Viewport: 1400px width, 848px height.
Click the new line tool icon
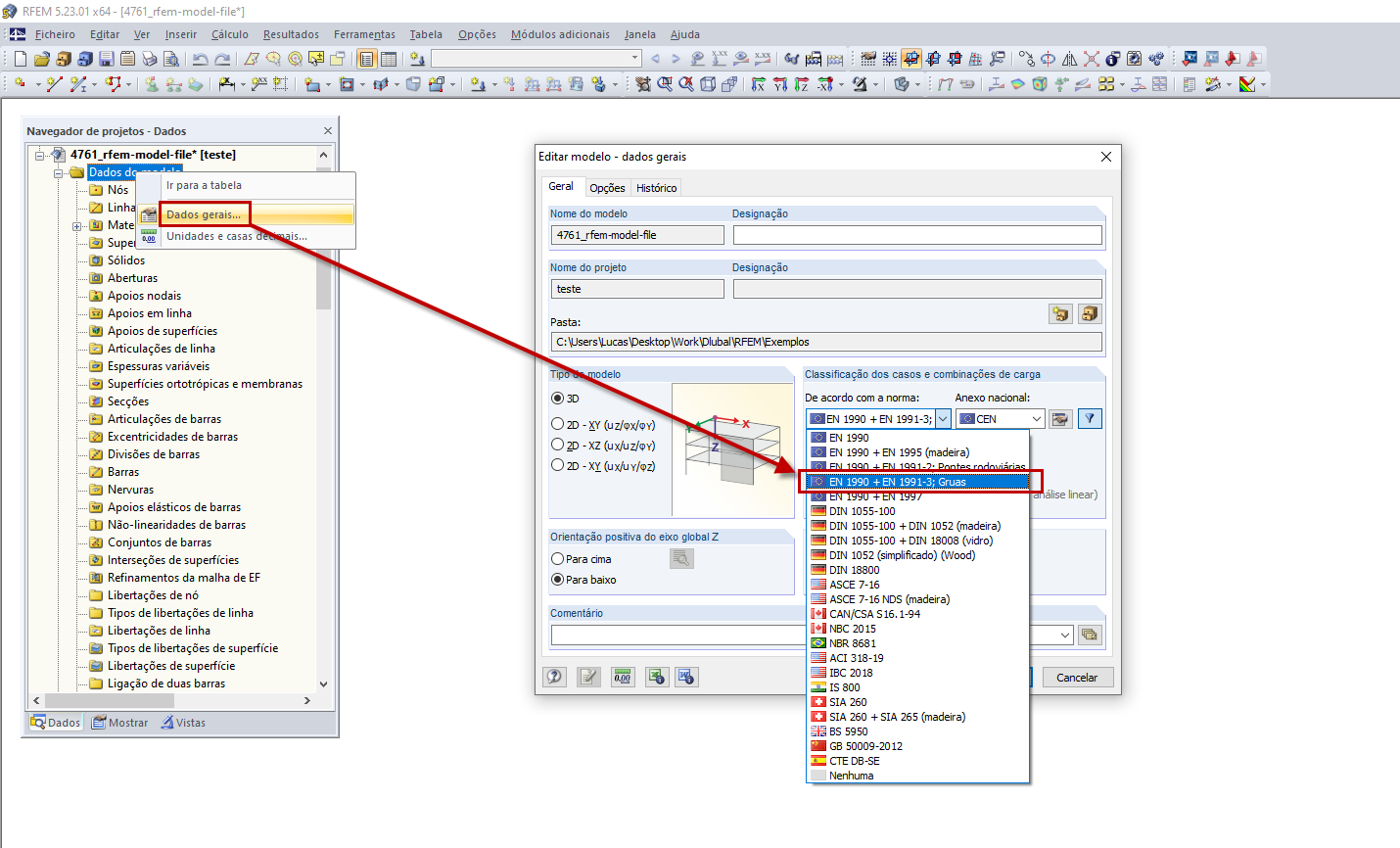click(x=54, y=84)
